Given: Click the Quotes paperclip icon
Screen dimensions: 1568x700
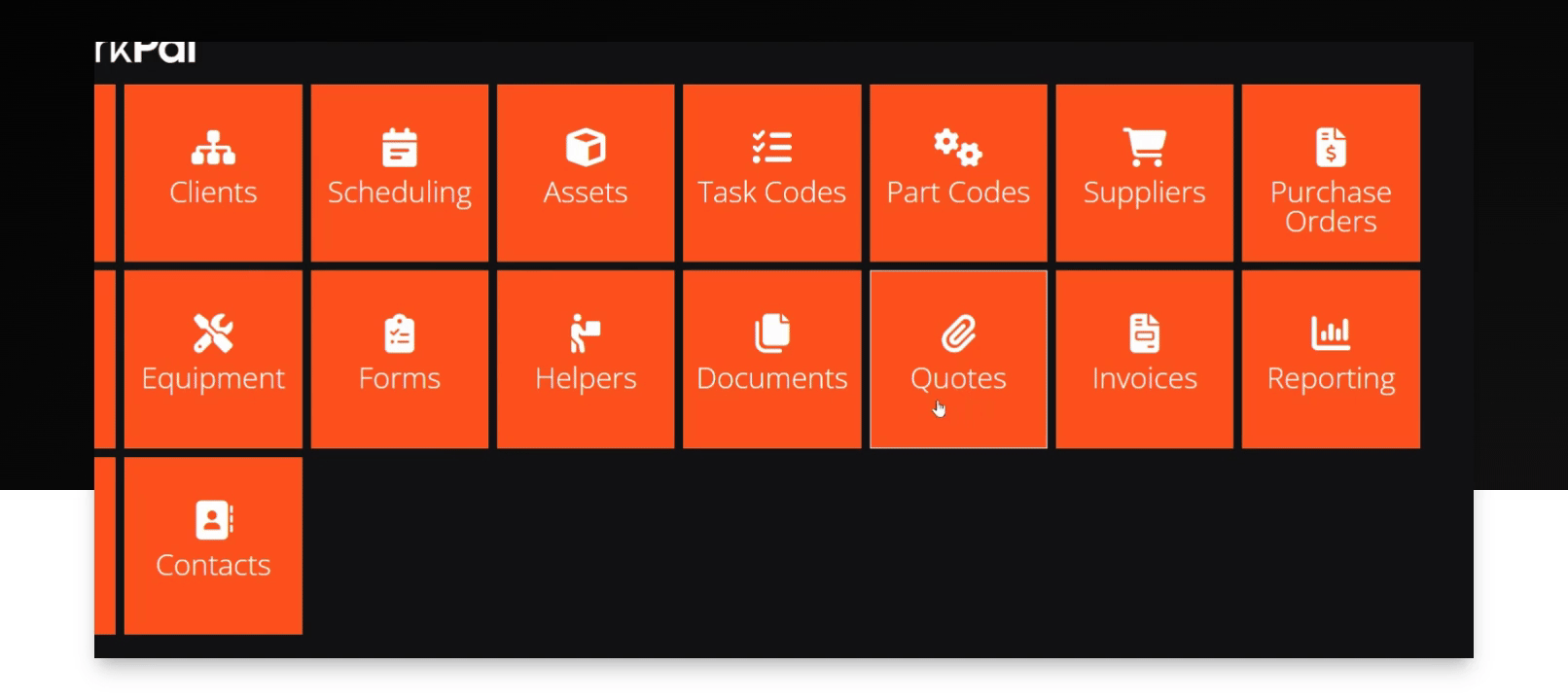Looking at the screenshot, I should (x=958, y=333).
